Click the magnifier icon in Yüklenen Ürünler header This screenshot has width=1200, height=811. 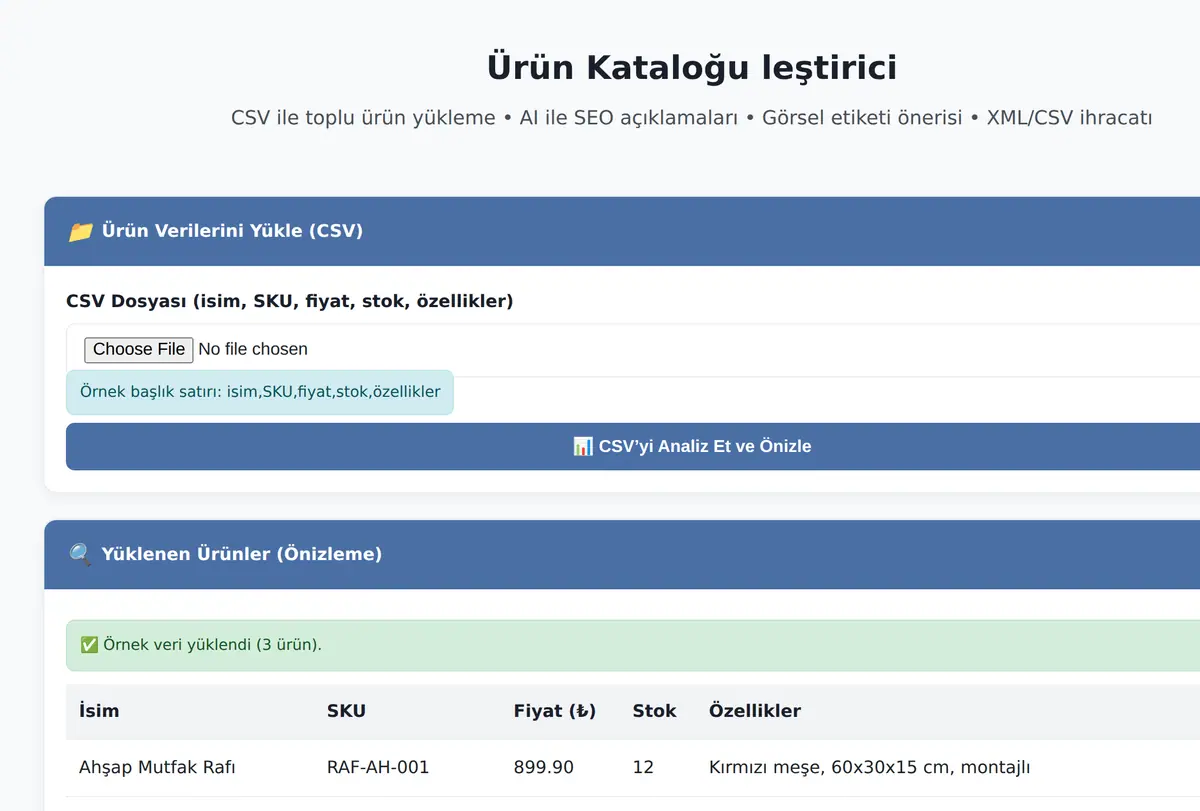click(x=80, y=554)
